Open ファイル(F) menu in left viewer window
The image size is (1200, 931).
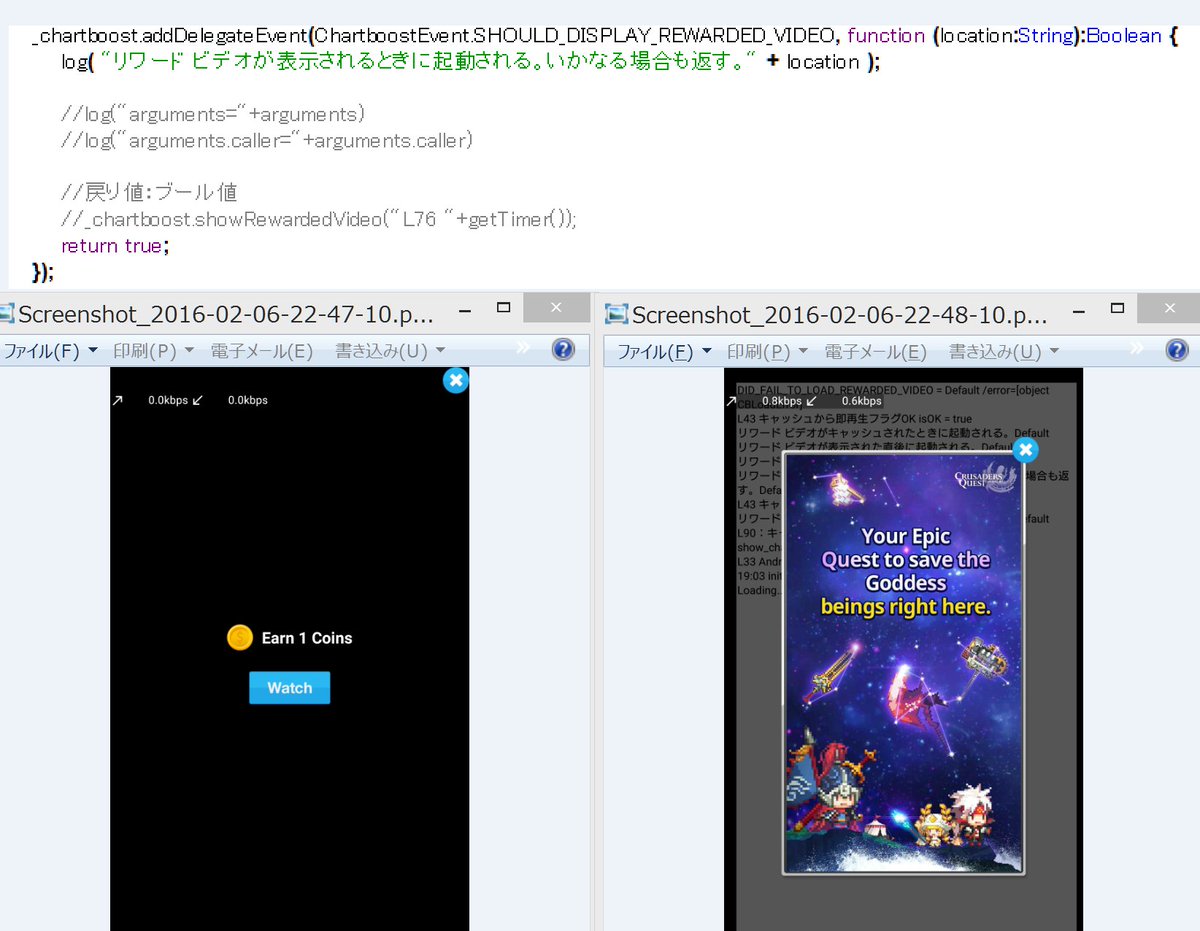pyautogui.click(x=51, y=351)
